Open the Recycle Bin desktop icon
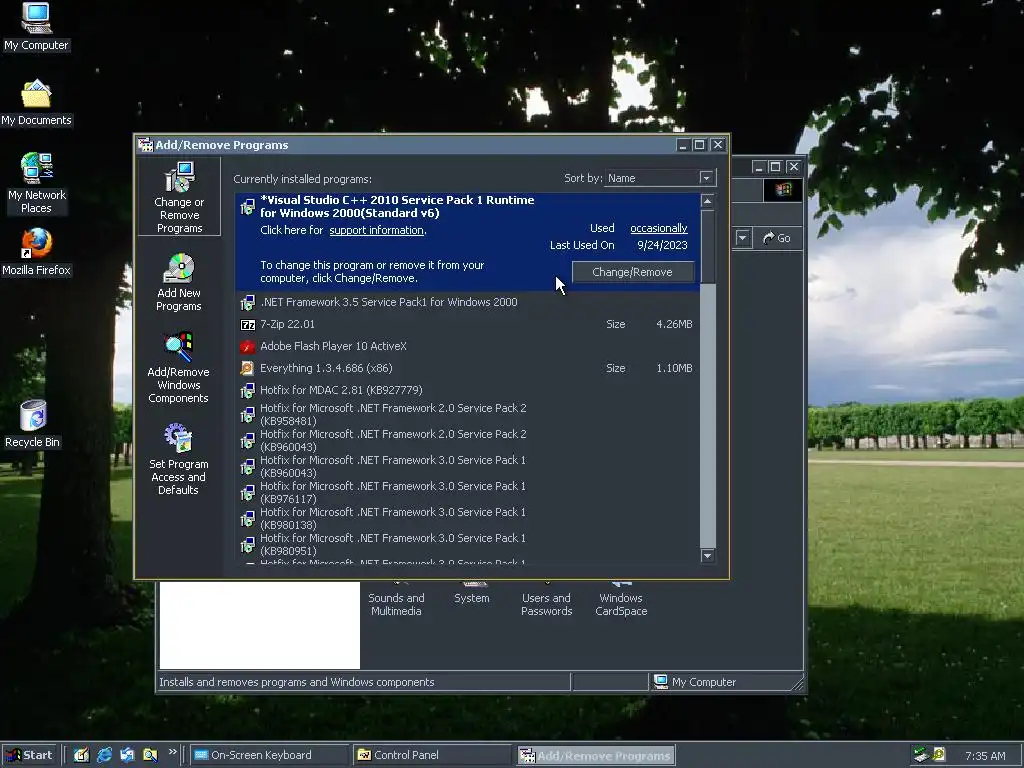This screenshot has width=1024, height=768. click(x=33, y=424)
